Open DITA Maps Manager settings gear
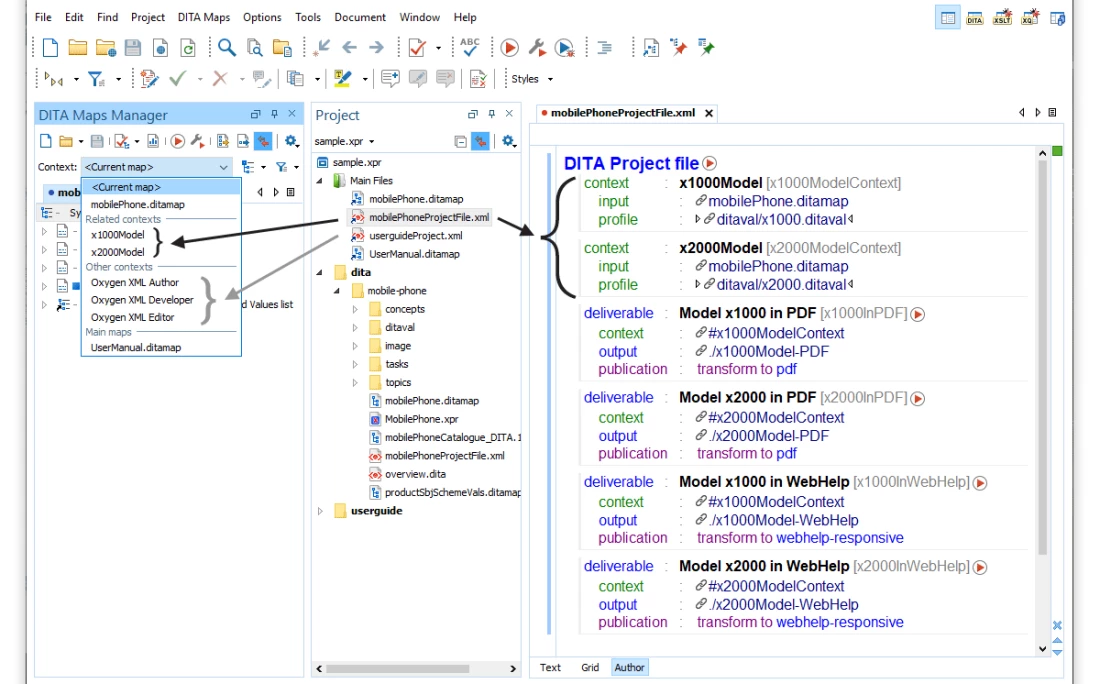The height and width of the screenshot is (684, 1100). coord(291,142)
